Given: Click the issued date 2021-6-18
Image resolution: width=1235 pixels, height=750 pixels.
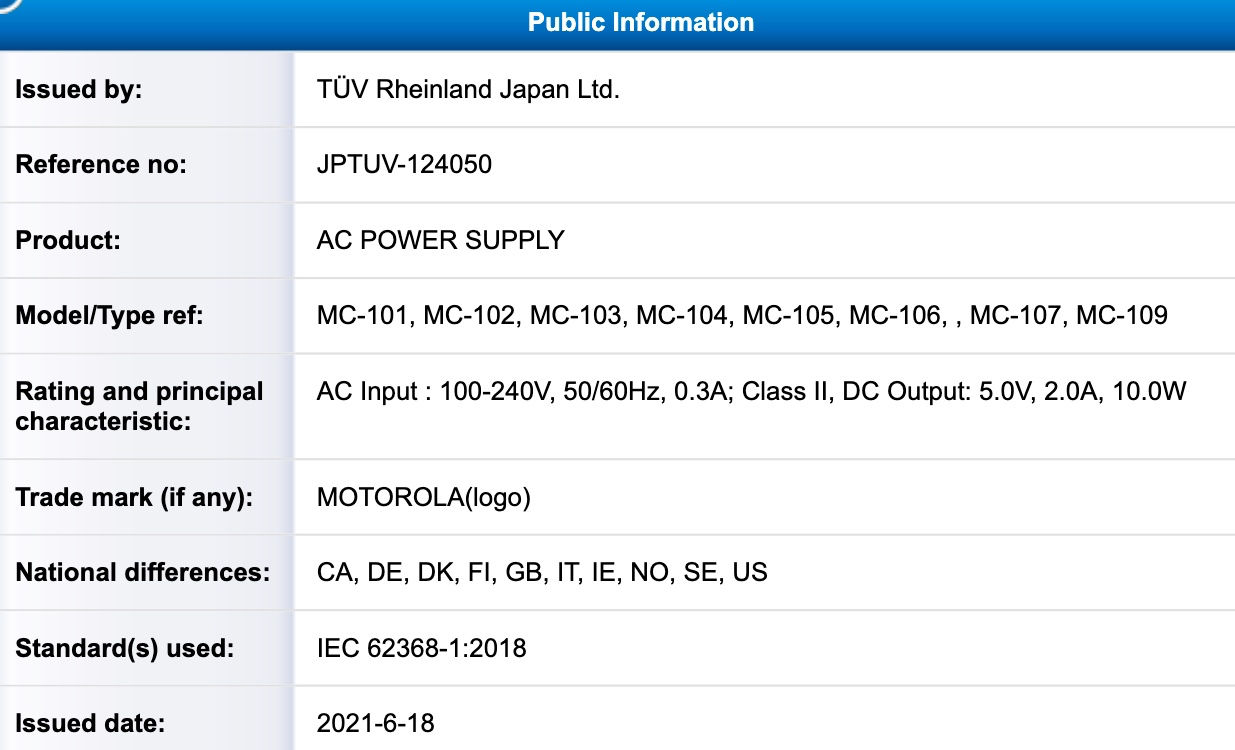Looking at the screenshot, I should [x=375, y=722].
